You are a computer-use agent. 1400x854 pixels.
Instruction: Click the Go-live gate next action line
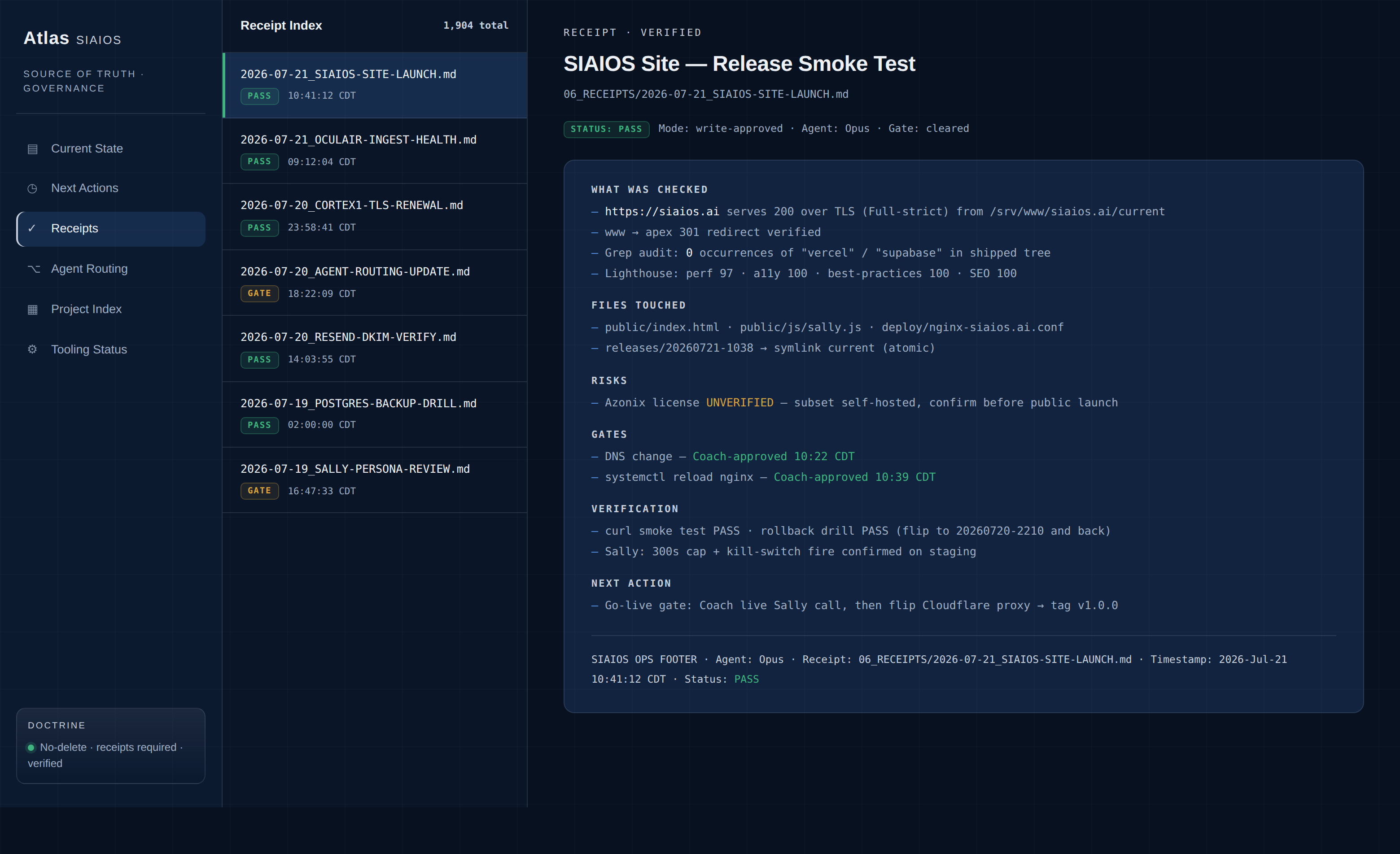[x=854, y=606]
